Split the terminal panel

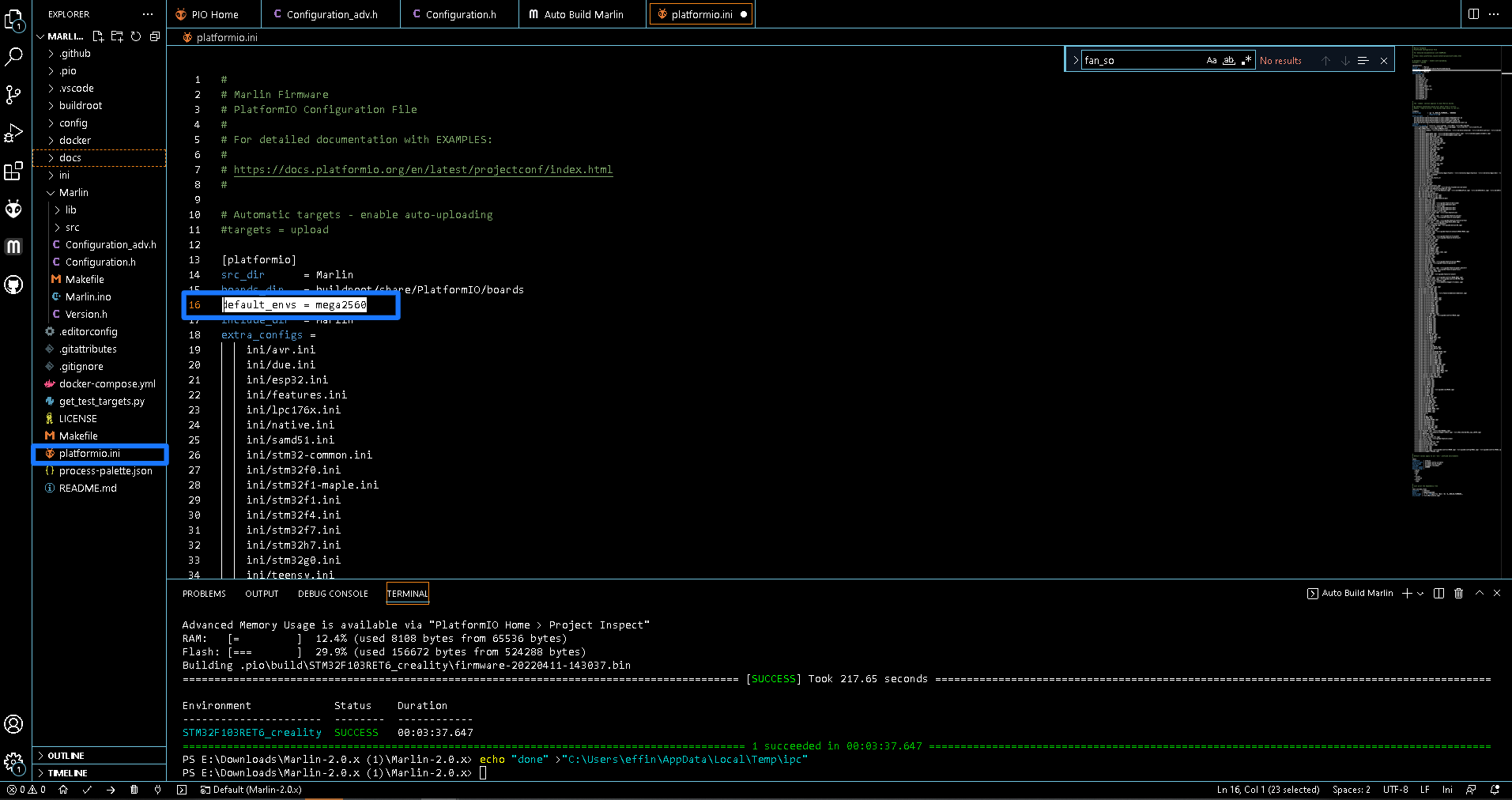tap(1438, 593)
